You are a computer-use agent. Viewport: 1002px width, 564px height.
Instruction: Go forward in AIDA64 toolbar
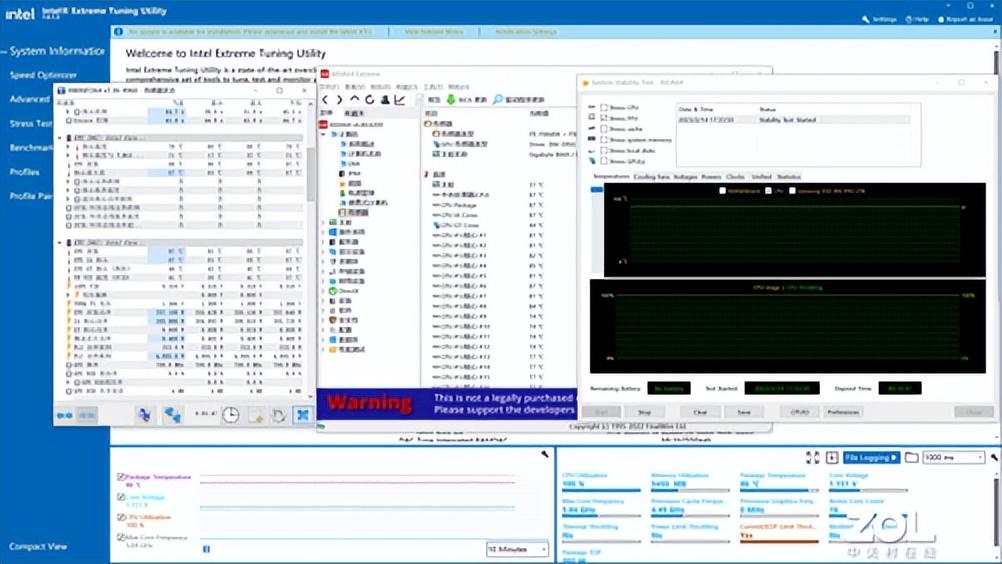(339, 100)
